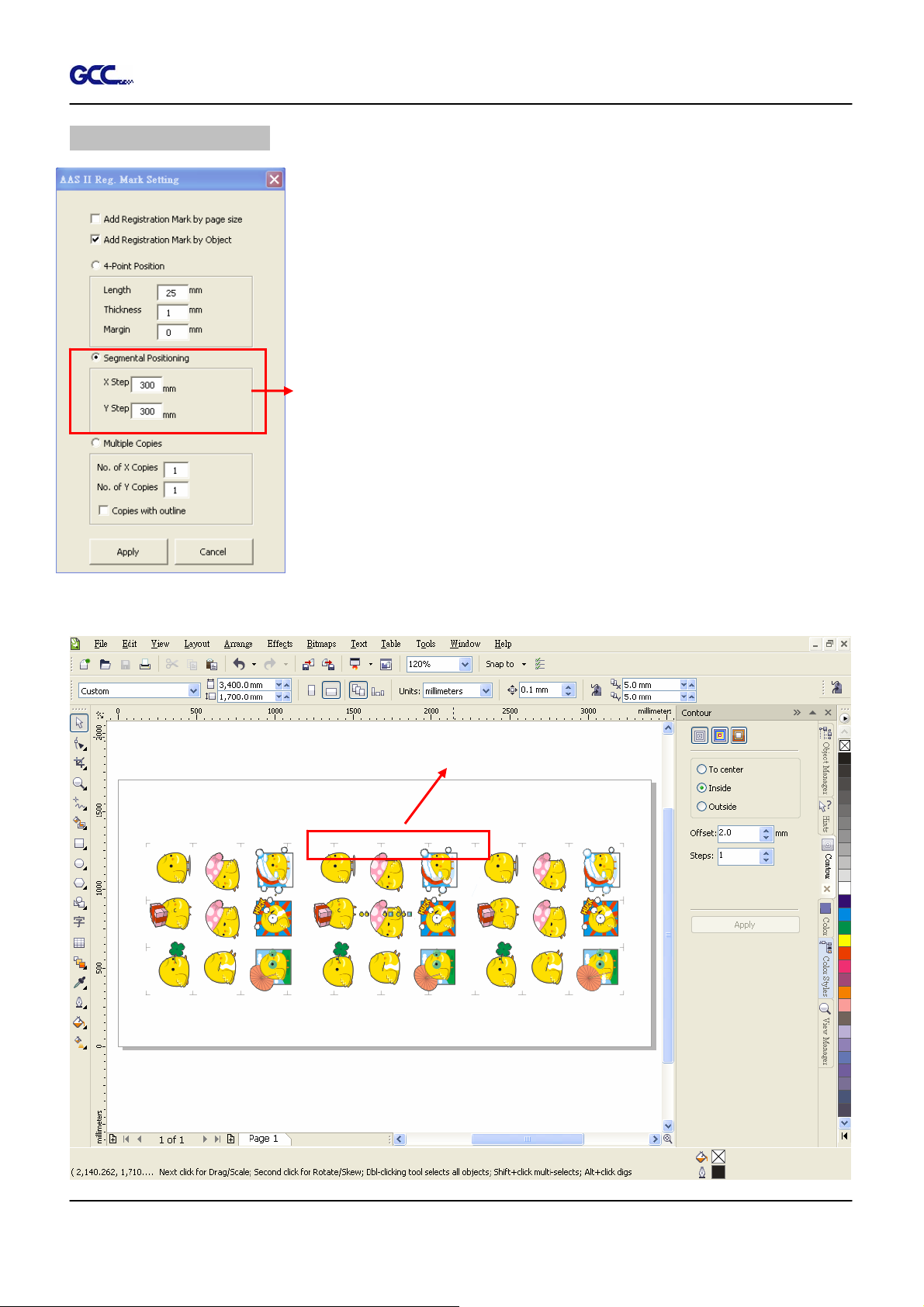Click the Open file icon
This screenshot has width=924, height=1307.
click(105, 664)
